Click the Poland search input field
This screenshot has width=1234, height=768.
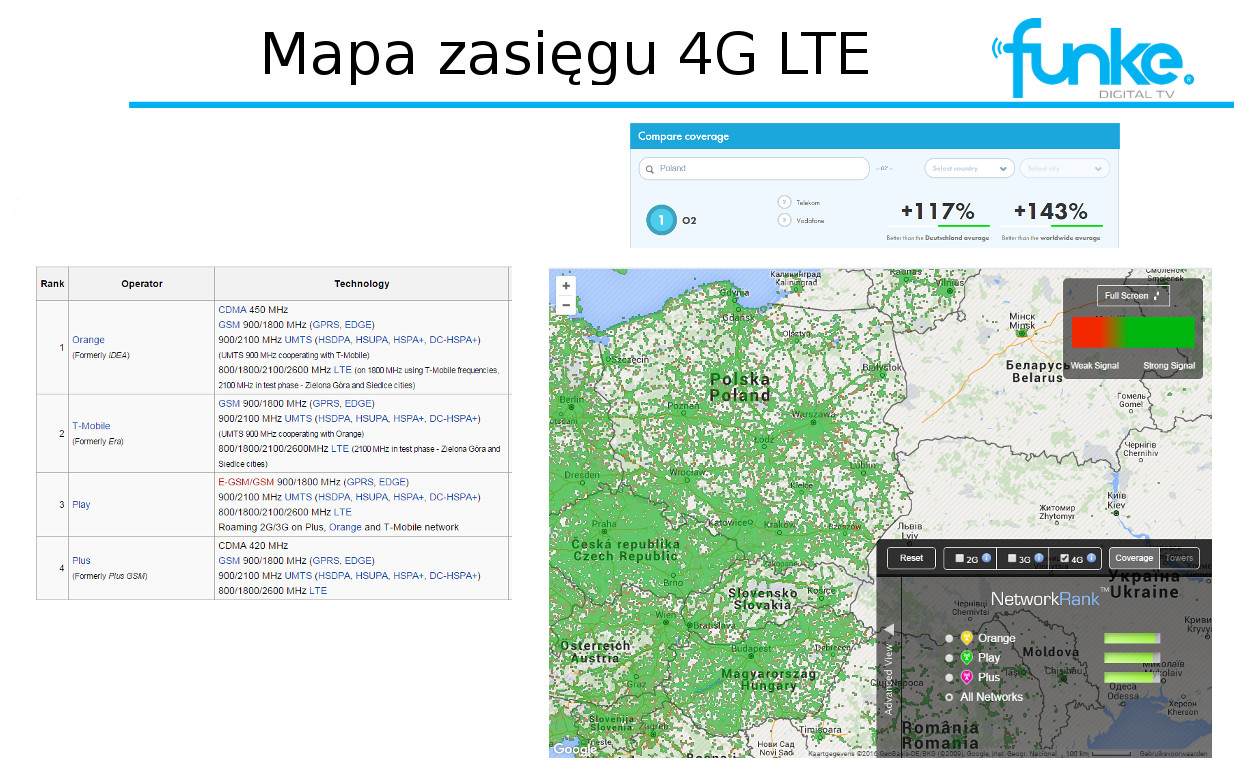point(755,168)
